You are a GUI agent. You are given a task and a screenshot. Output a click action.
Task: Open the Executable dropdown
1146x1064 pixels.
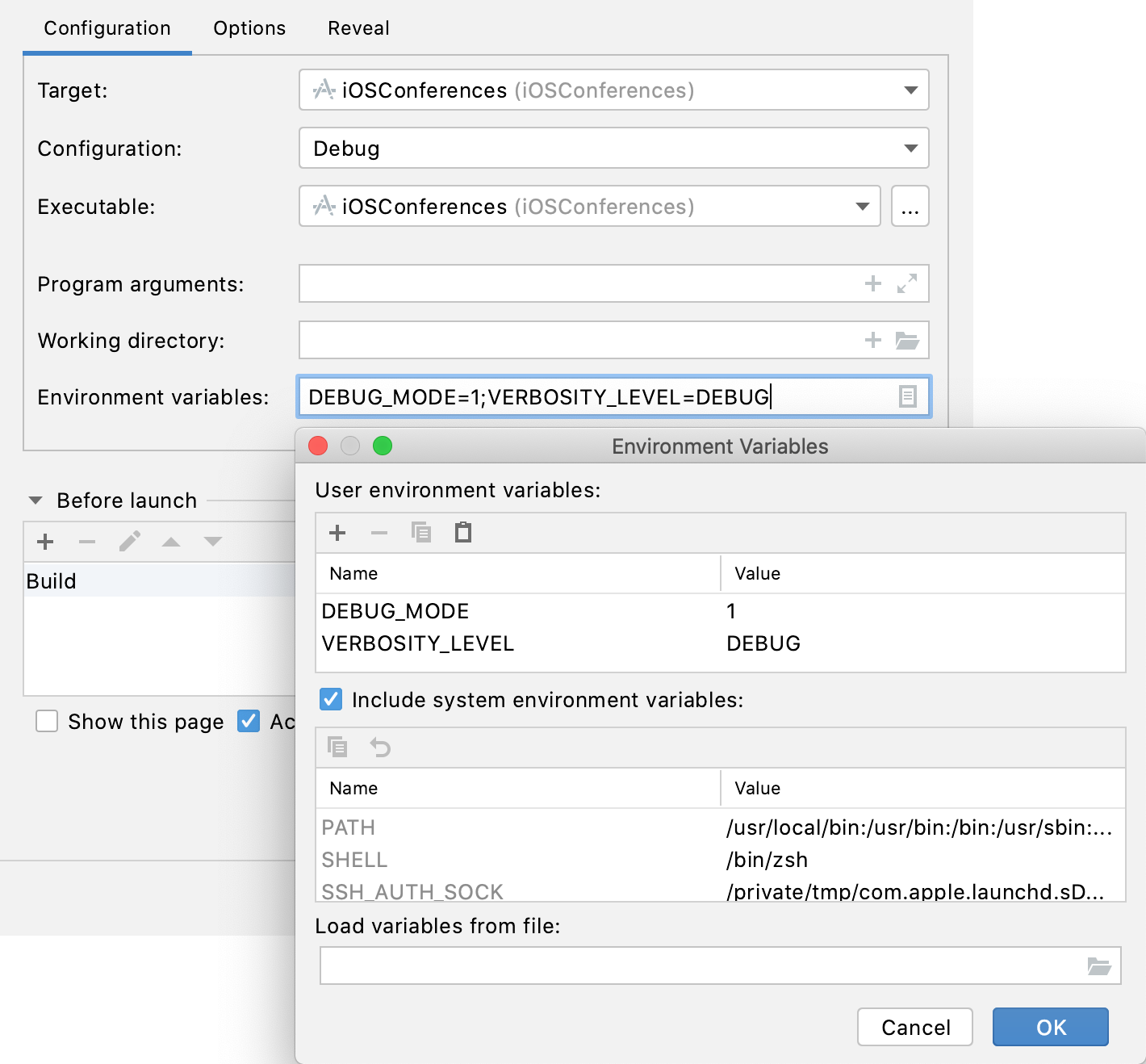coord(590,206)
